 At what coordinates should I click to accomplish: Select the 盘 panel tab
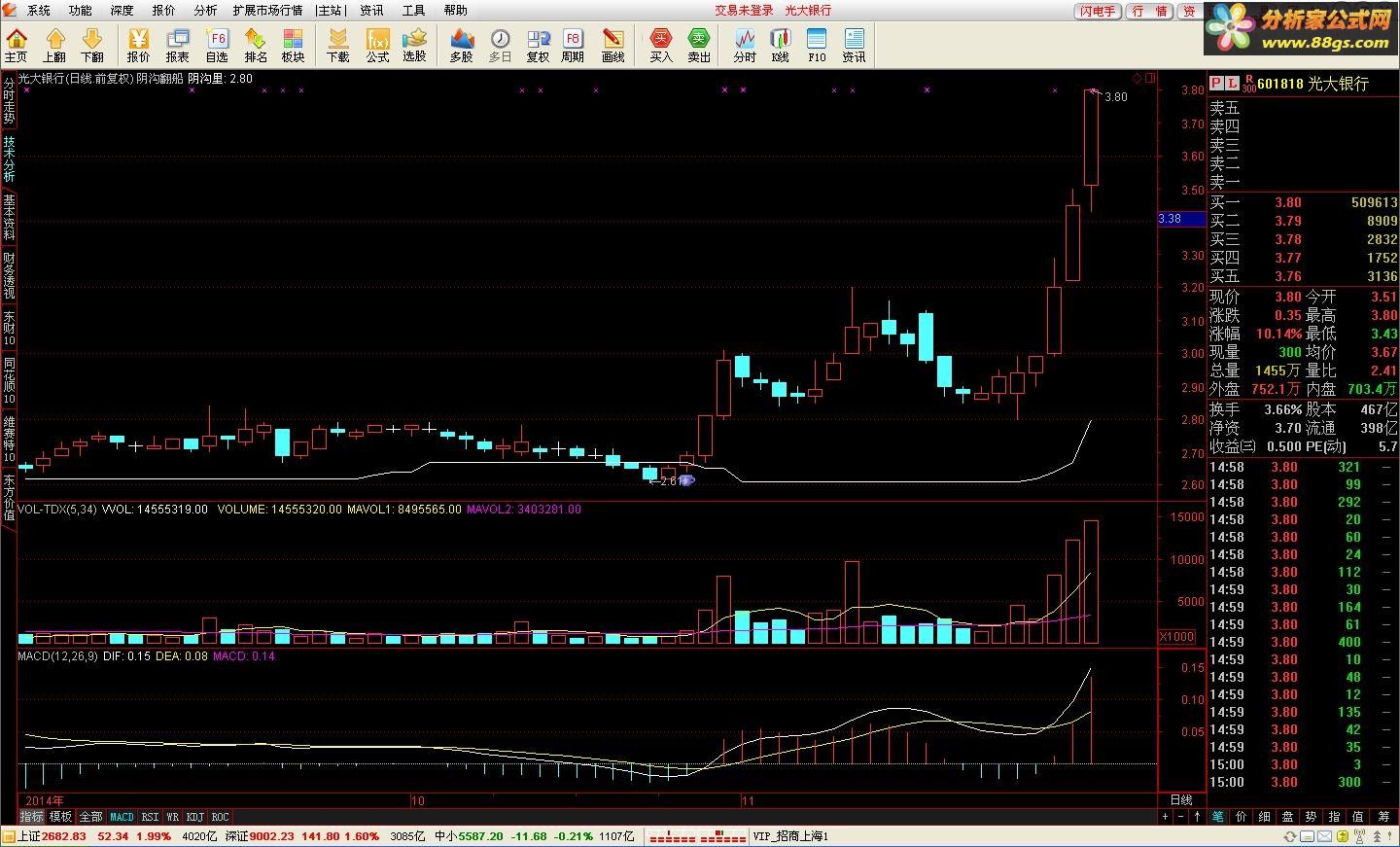pos(1288,817)
